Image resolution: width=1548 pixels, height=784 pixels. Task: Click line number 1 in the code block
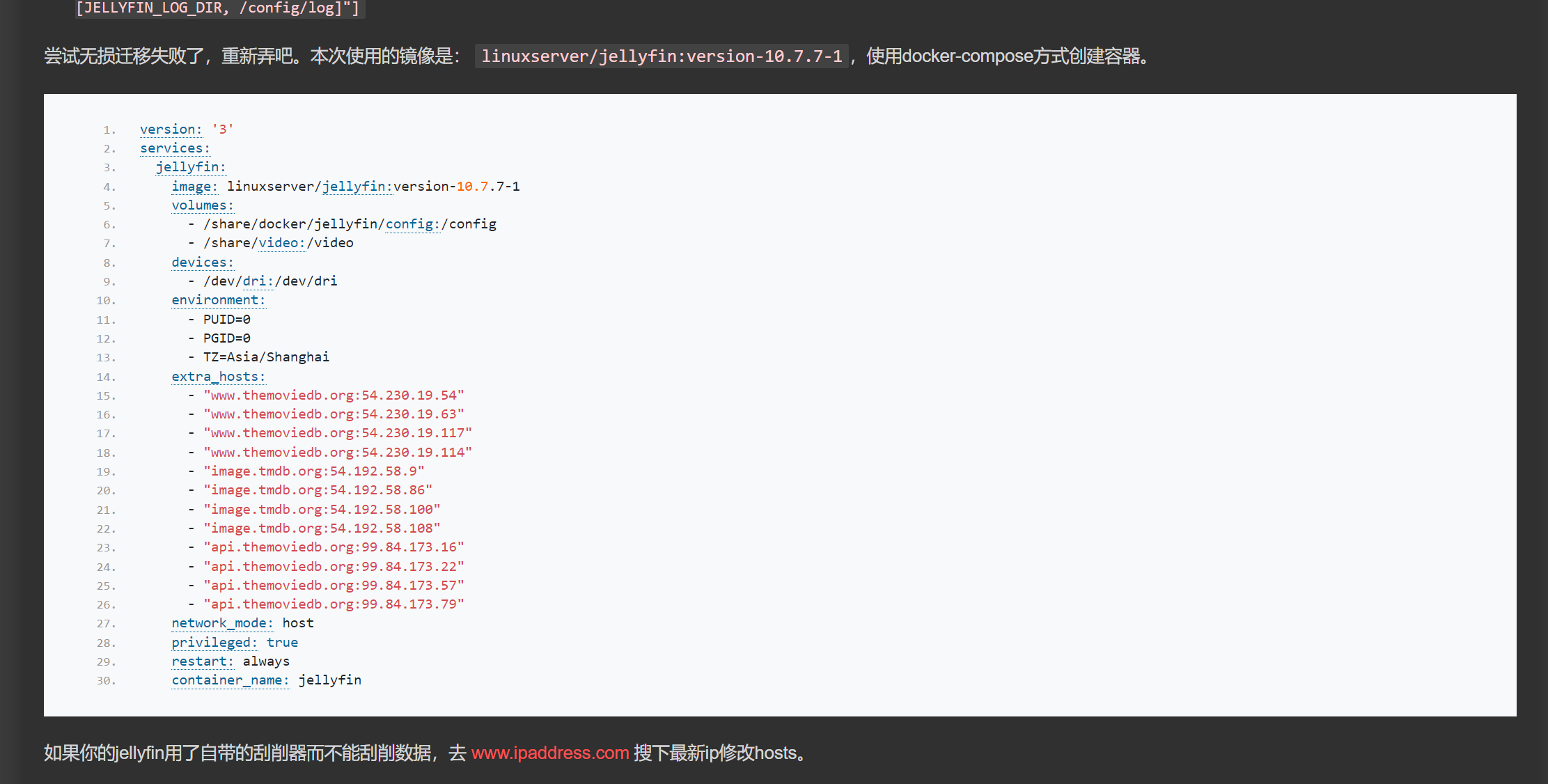[x=109, y=130]
